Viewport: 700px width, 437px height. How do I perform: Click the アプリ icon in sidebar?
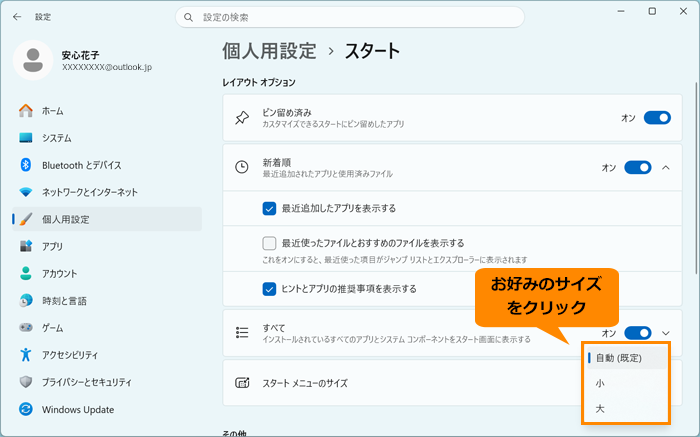(26, 246)
